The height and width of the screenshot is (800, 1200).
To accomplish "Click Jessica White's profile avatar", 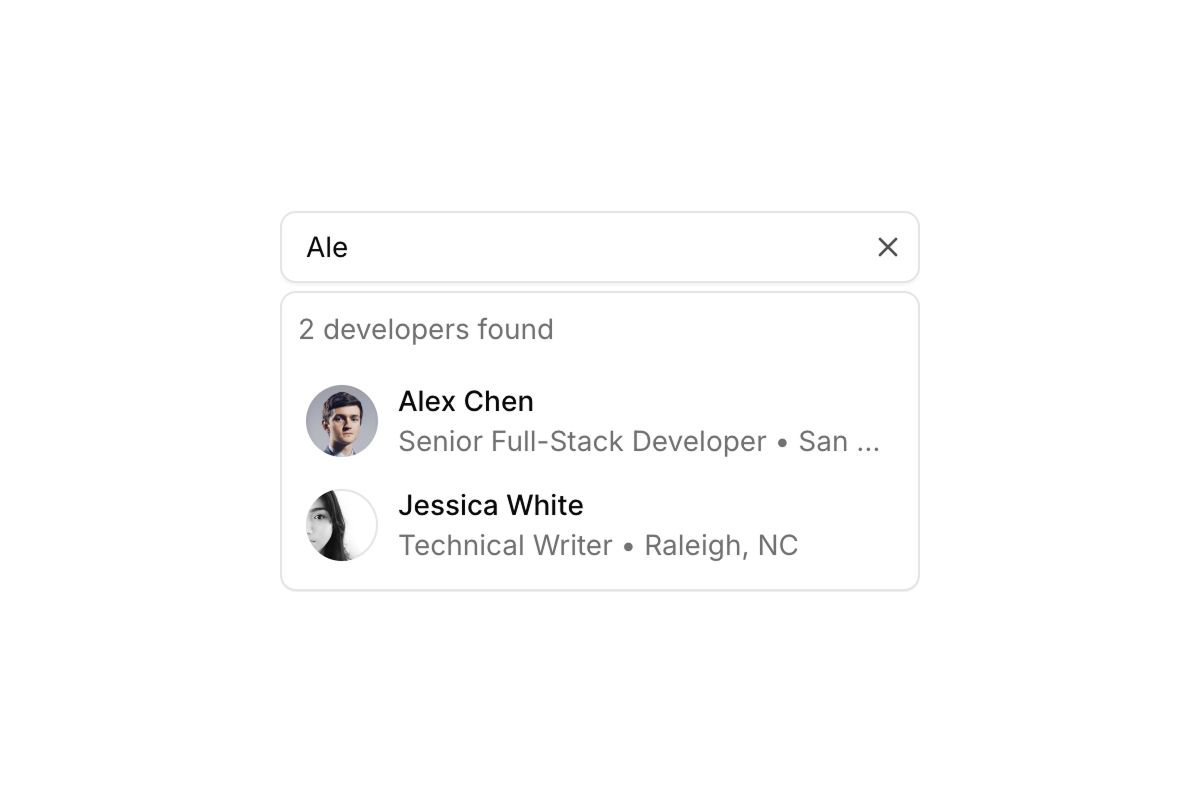I will pos(342,525).
